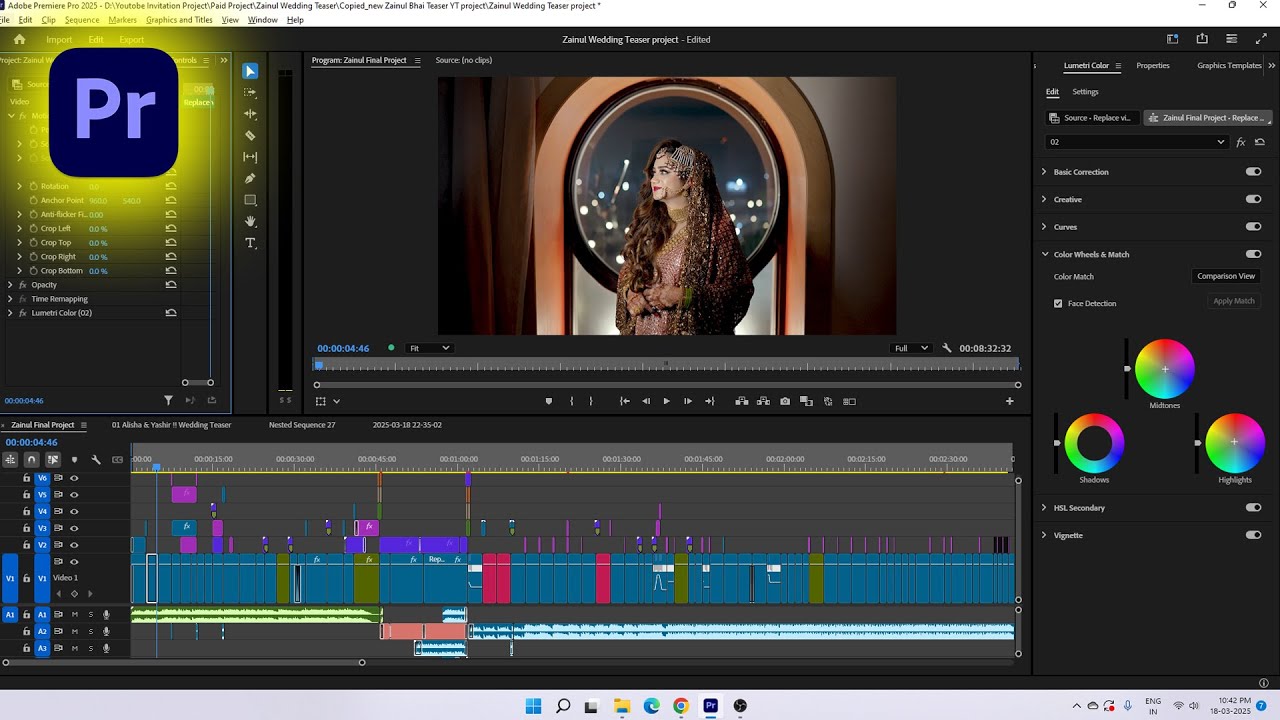
Task: Click Mark Out button in Program Monitor
Action: [x=591, y=401]
